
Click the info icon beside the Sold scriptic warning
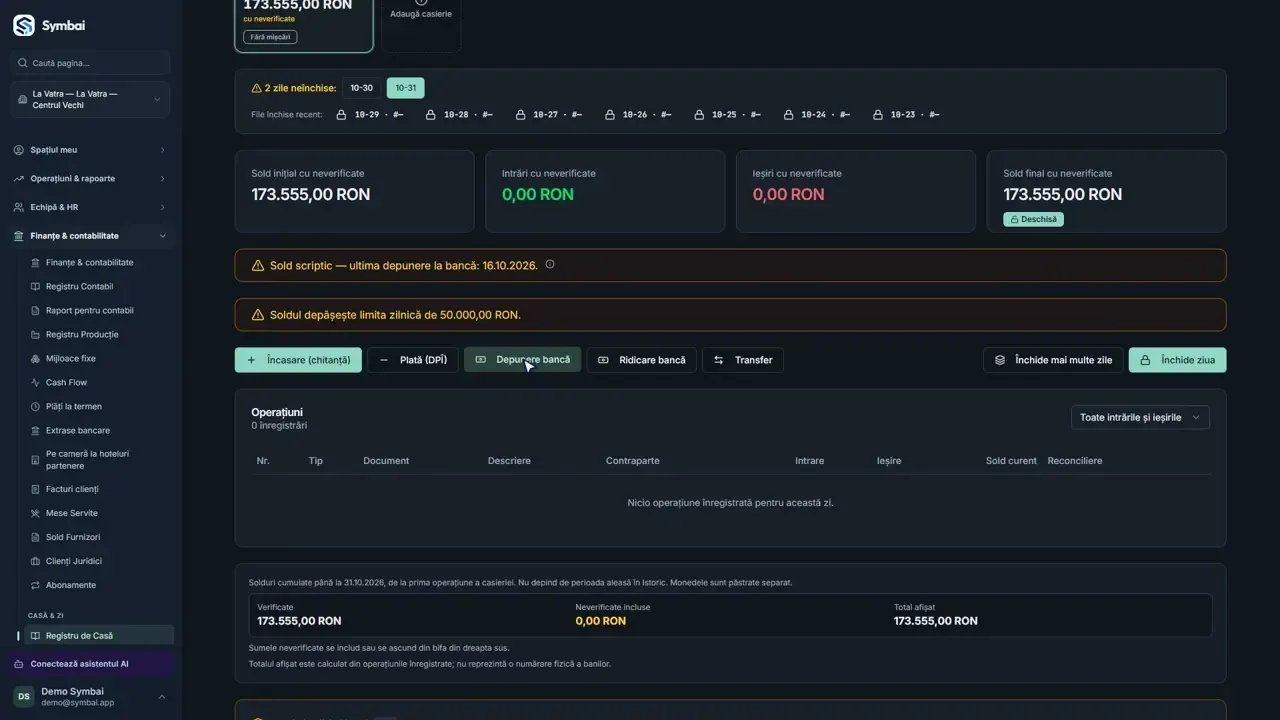click(550, 265)
